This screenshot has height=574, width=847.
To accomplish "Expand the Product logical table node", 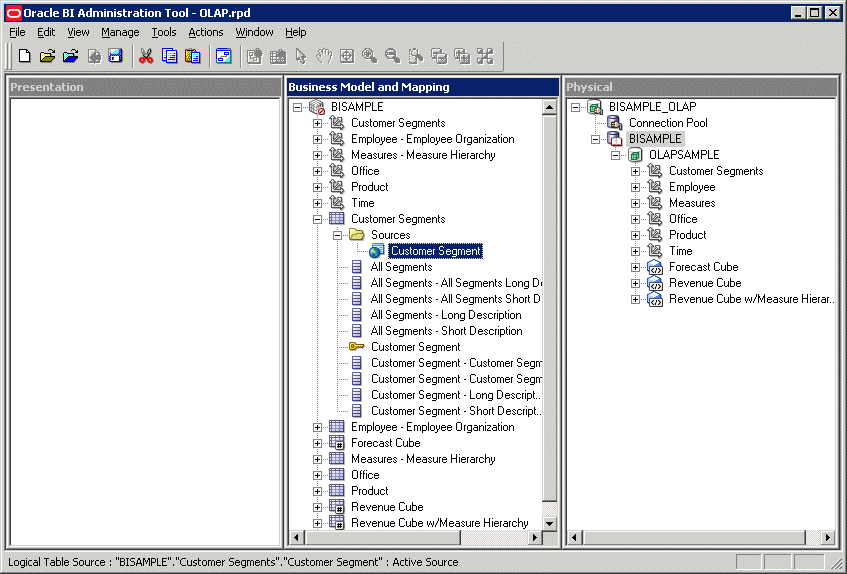I will (318, 491).
